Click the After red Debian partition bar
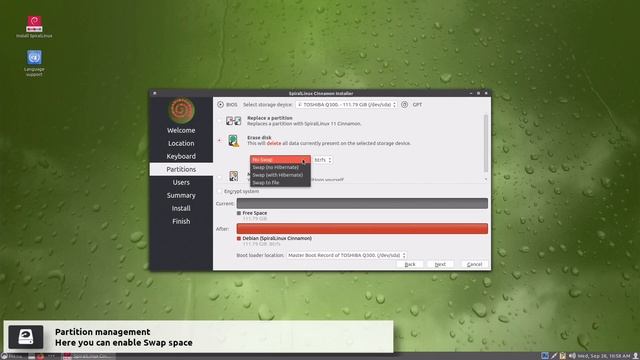The width and height of the screenshot is (640, 360). 362,229
